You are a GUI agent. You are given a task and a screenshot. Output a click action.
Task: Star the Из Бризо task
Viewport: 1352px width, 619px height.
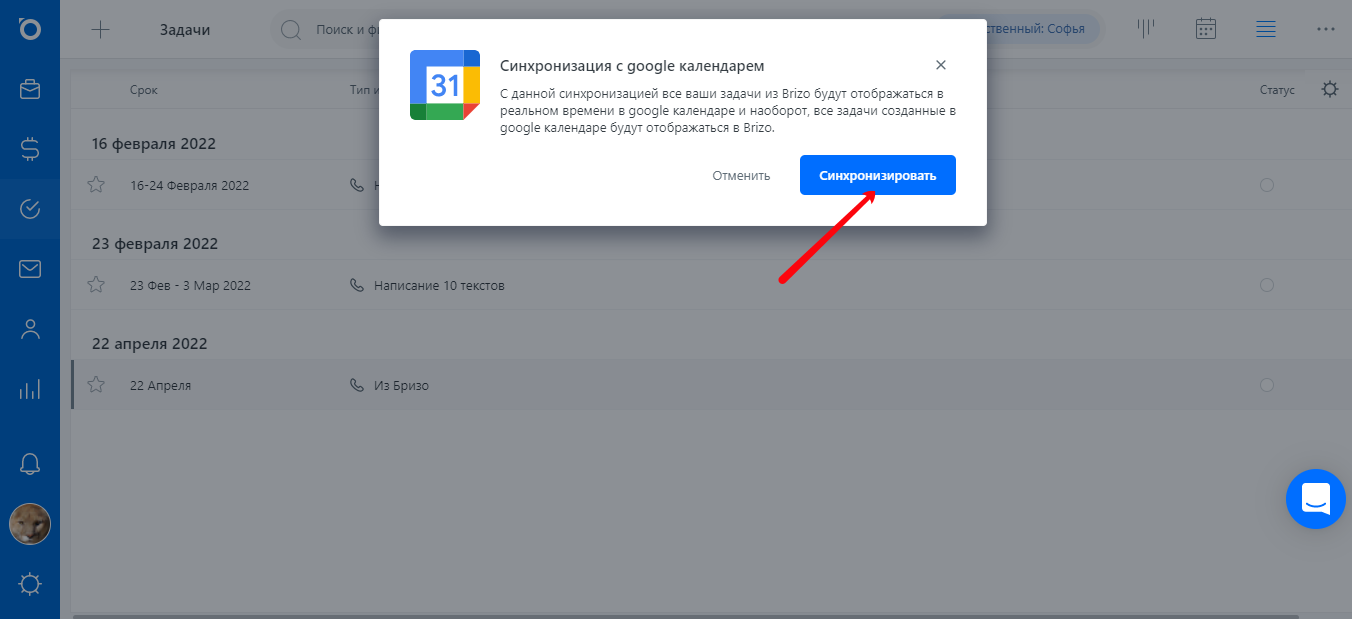click(96, 384)
